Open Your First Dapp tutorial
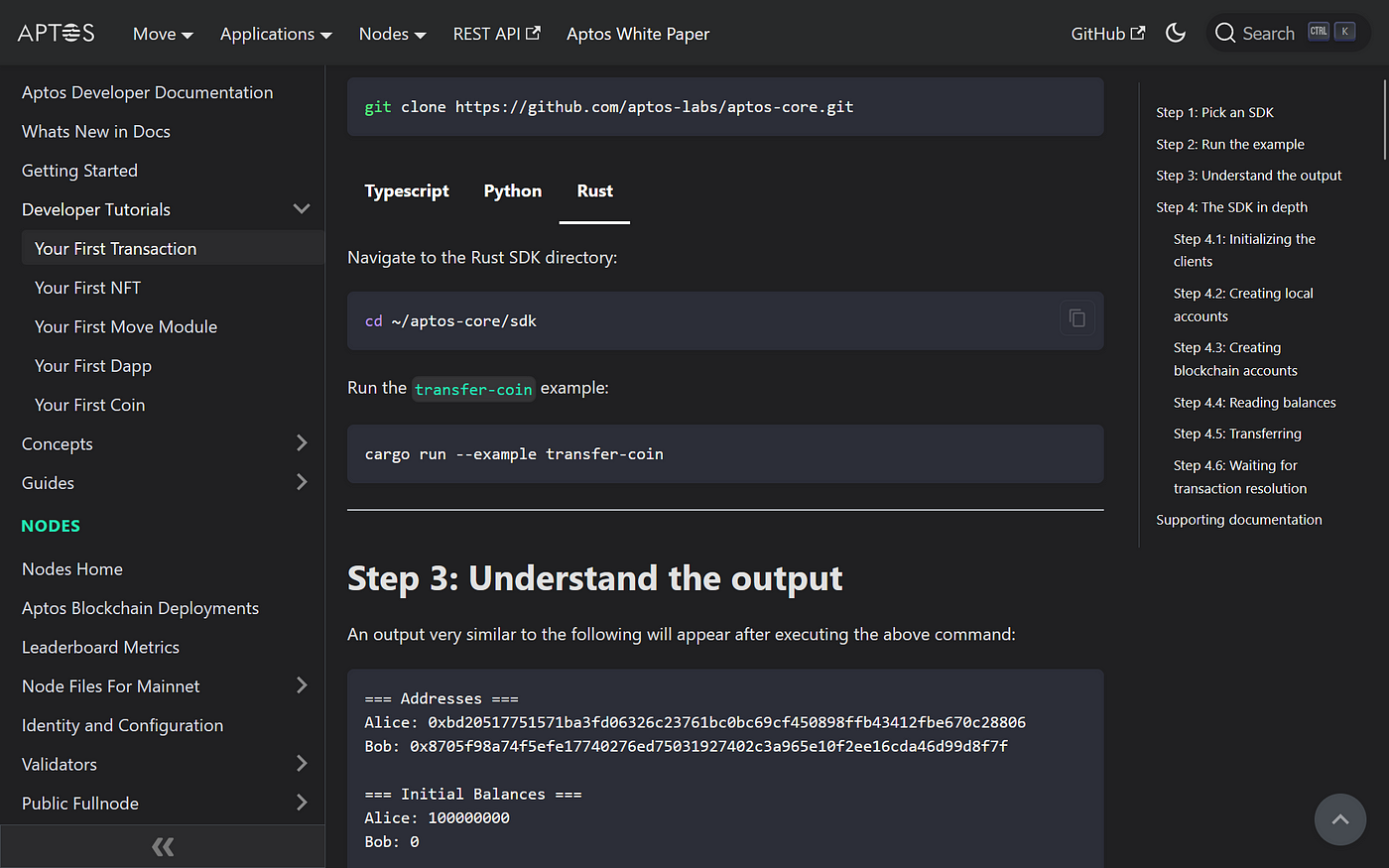 [x=93, y=366]
